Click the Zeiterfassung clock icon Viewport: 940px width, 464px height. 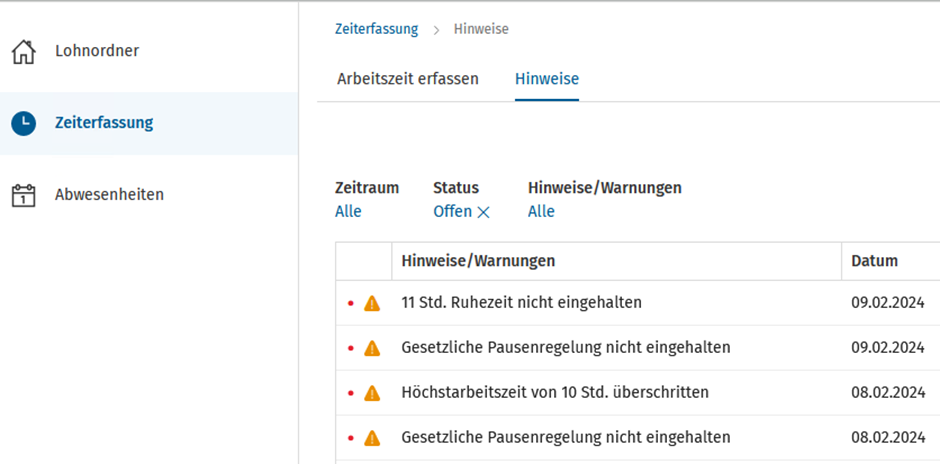pos(24,123)
